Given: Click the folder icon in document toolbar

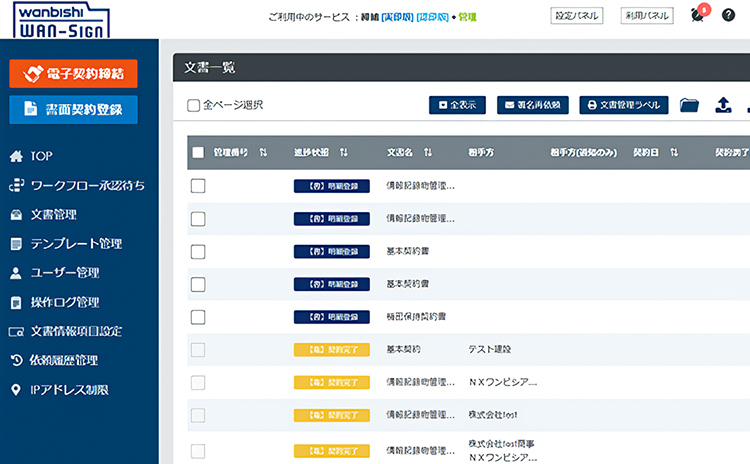Looking at the screenshot, I should point(689,105).
